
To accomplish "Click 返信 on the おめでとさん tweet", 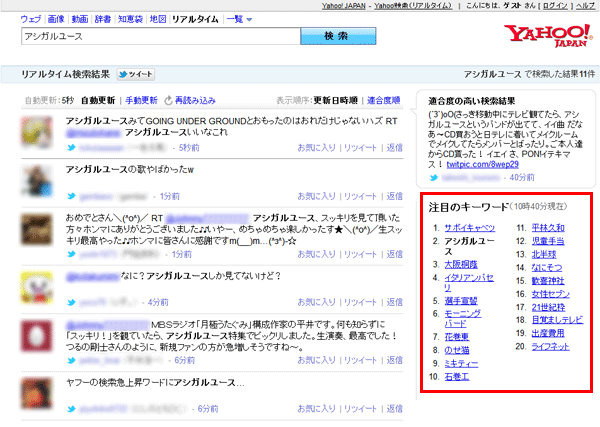I will point(394,254).
